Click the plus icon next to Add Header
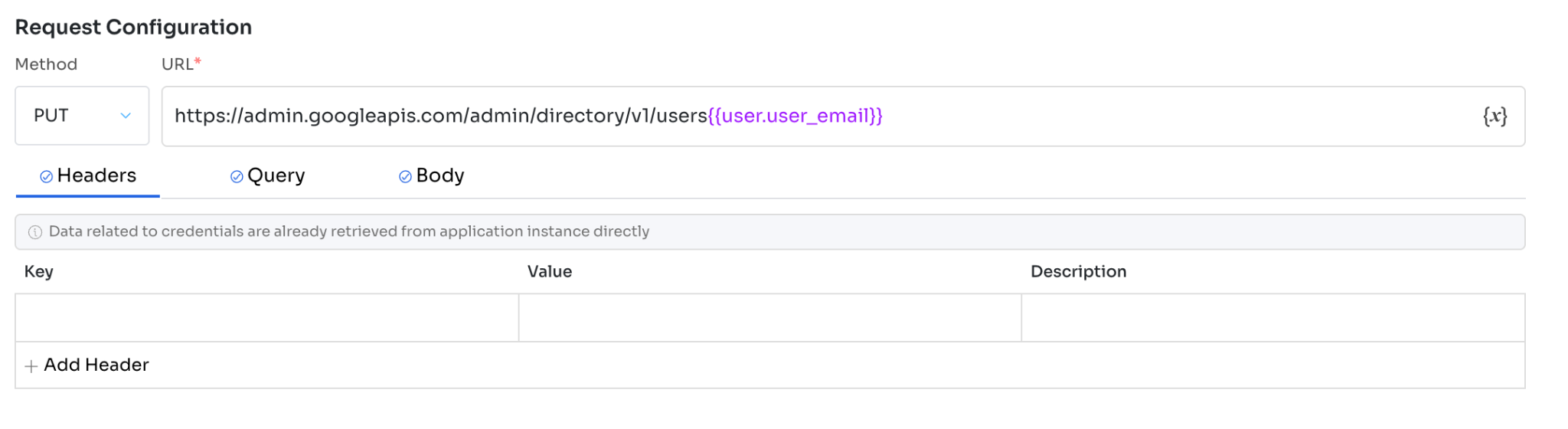Screen dimensions: 1568x429 click(31, 366)
